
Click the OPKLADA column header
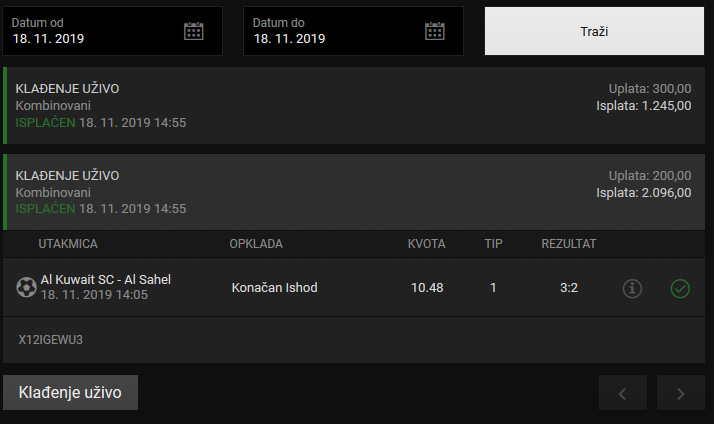pos(256,244)
